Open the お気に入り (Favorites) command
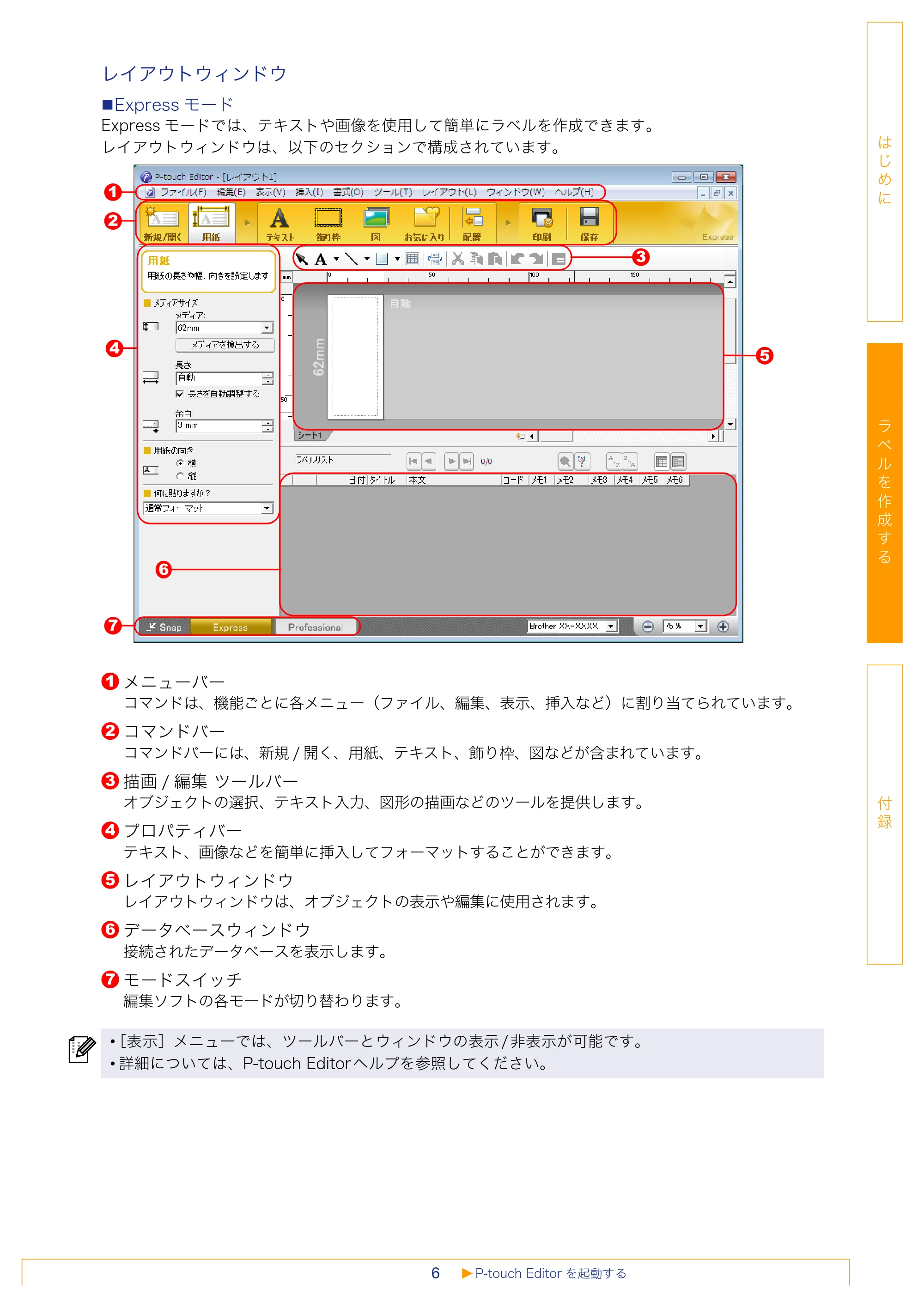 pos(425,223)
